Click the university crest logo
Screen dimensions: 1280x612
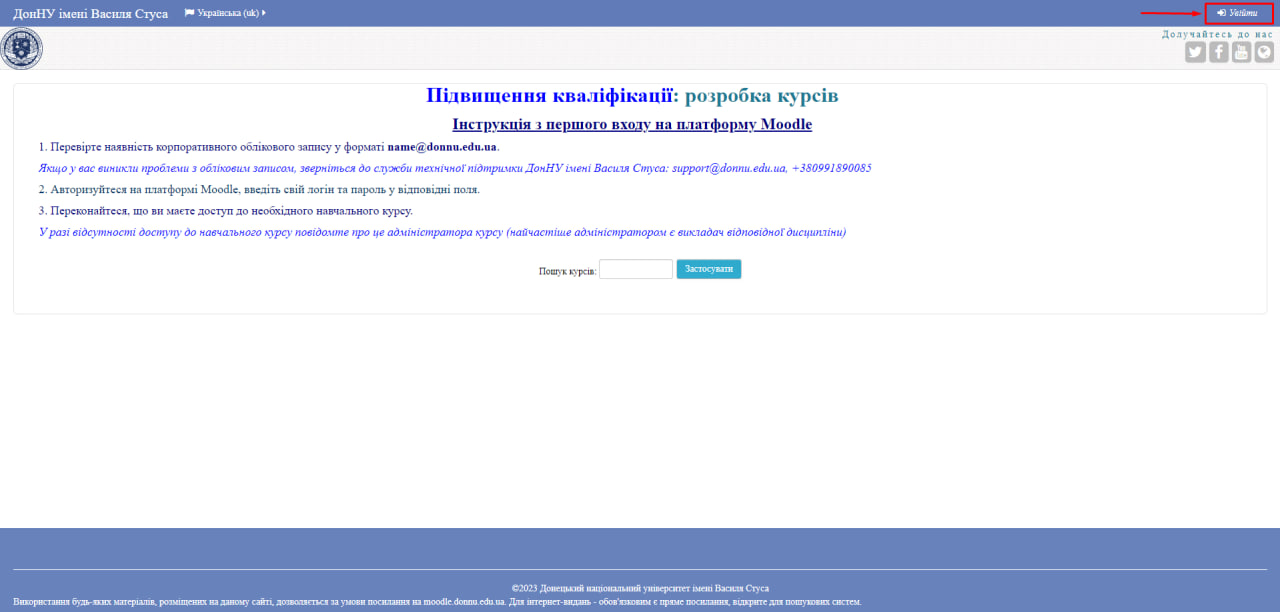coord(22,49)
